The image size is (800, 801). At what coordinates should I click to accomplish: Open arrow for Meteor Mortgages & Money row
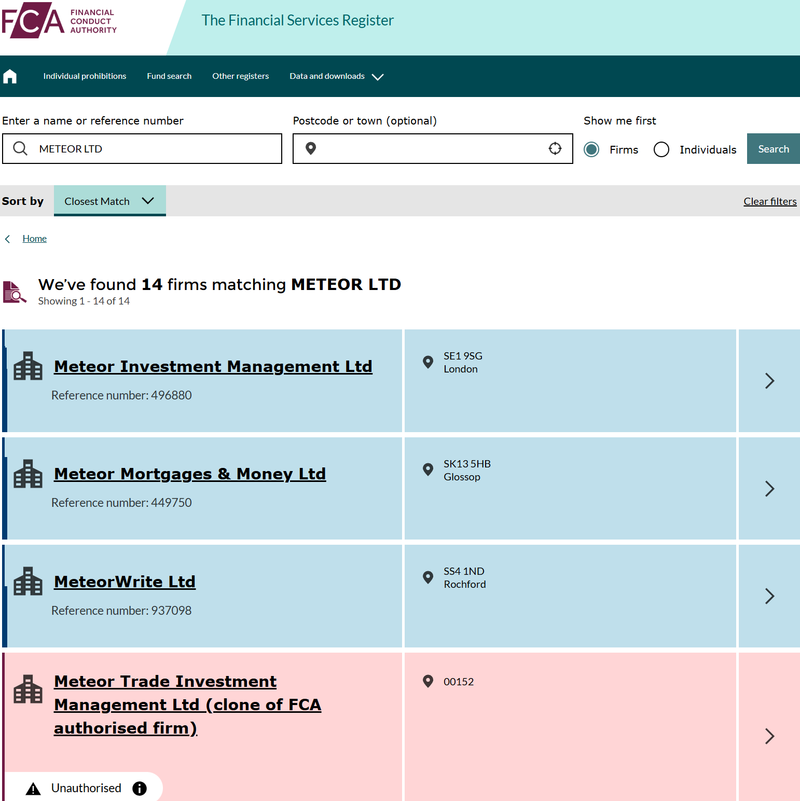click(769, 488)
